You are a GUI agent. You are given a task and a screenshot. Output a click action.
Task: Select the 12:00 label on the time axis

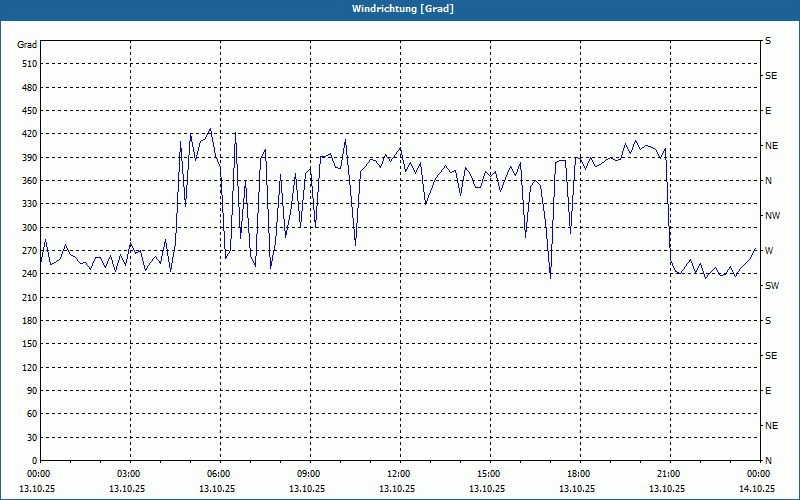pos(400,474)
